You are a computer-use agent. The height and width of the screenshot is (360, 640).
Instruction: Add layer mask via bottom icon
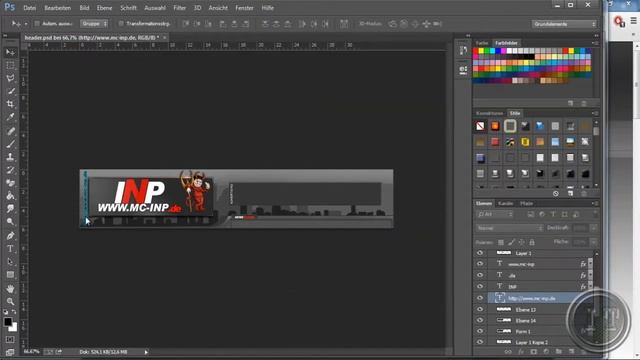click(x=533, y=351)
